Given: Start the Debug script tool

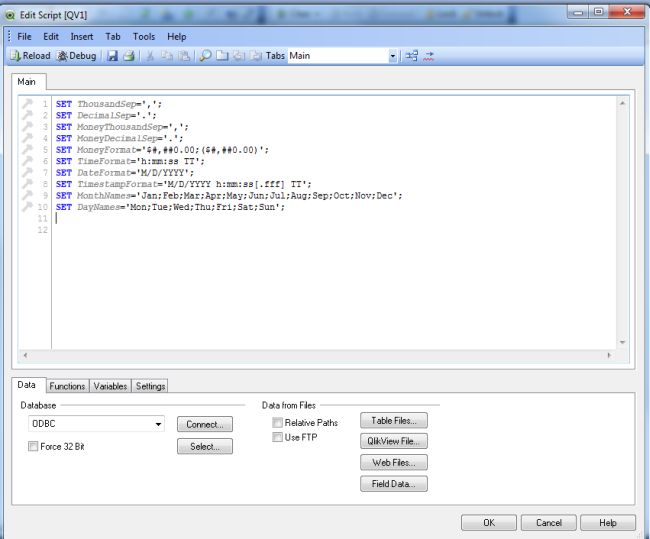Looking at the screenshot, I should [x=76, y=56].
